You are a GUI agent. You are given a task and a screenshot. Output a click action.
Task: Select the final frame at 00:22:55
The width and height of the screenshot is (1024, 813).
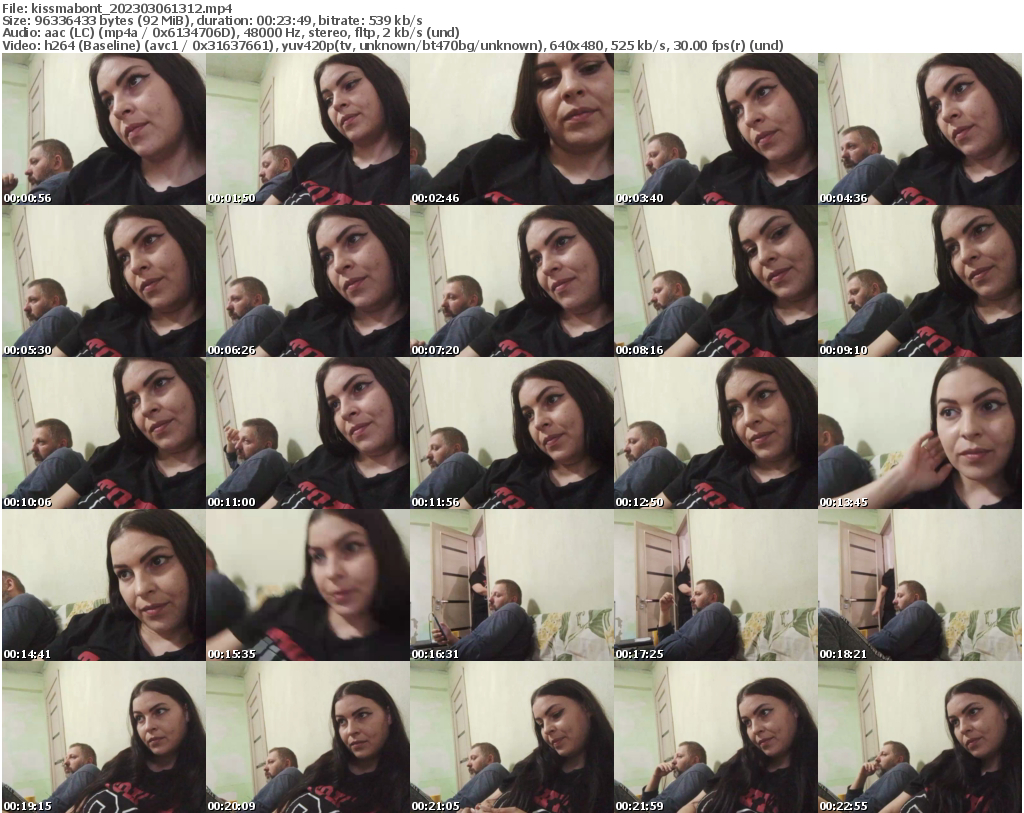point(922,735)
